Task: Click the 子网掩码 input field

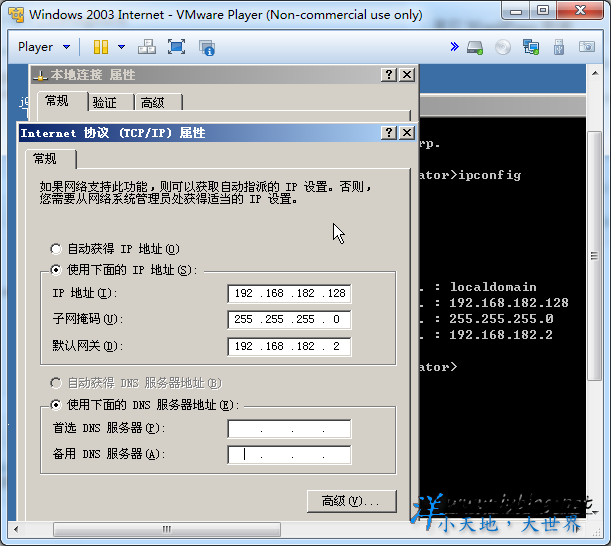Action: pos(289,320)
